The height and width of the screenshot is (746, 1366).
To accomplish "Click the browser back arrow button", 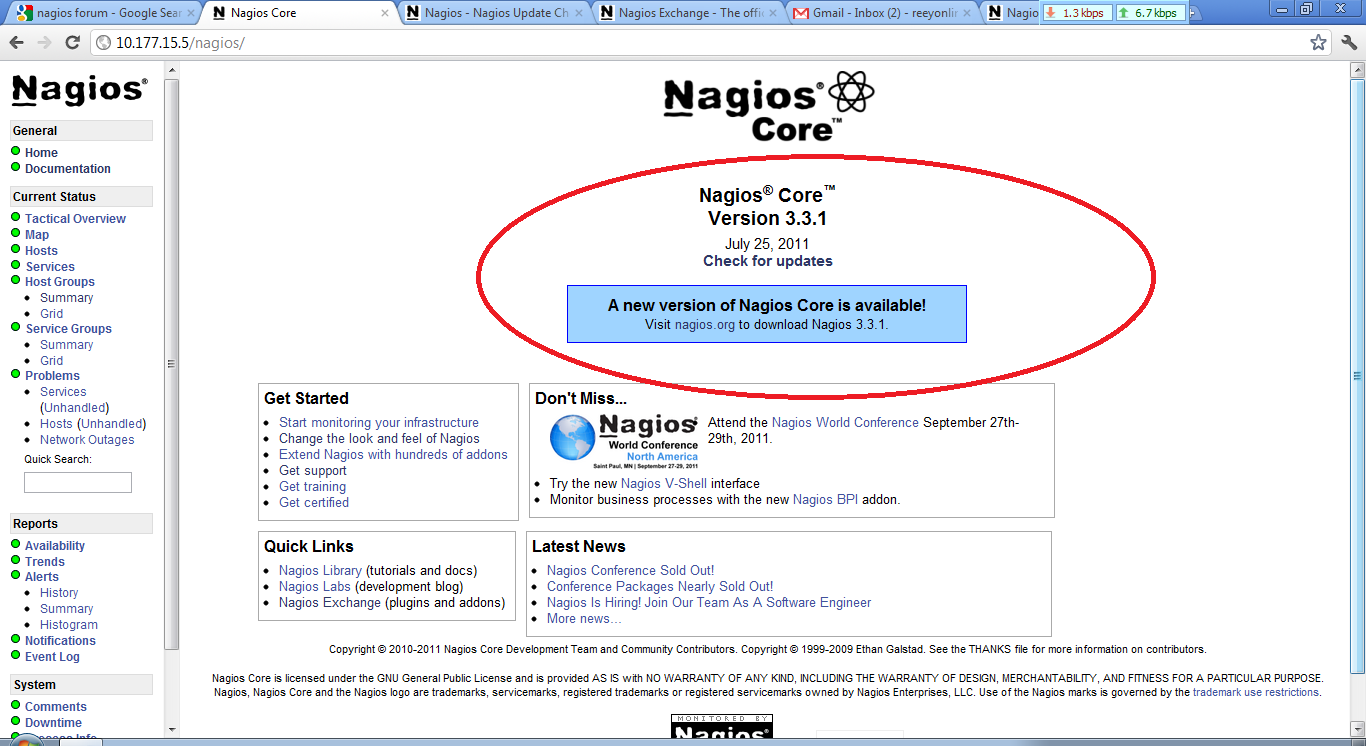I will [x=16, y=43].
